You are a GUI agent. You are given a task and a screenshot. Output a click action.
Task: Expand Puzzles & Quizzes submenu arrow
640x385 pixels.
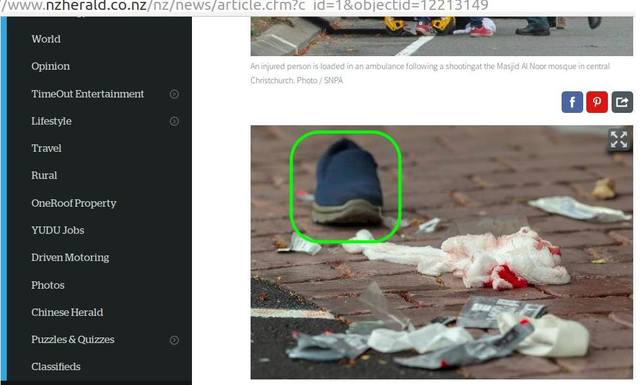(174, 340)
